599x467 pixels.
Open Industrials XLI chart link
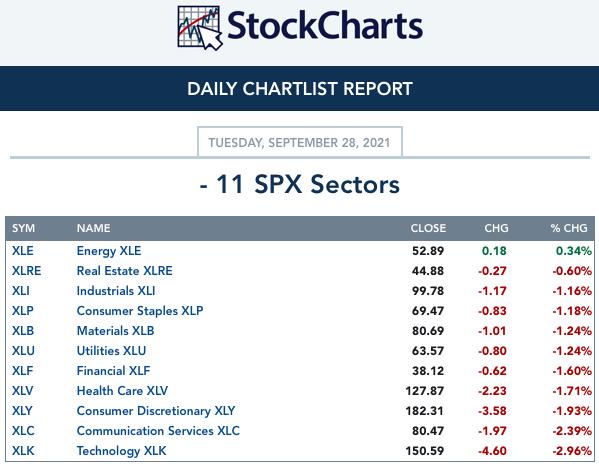click(116, 291)
